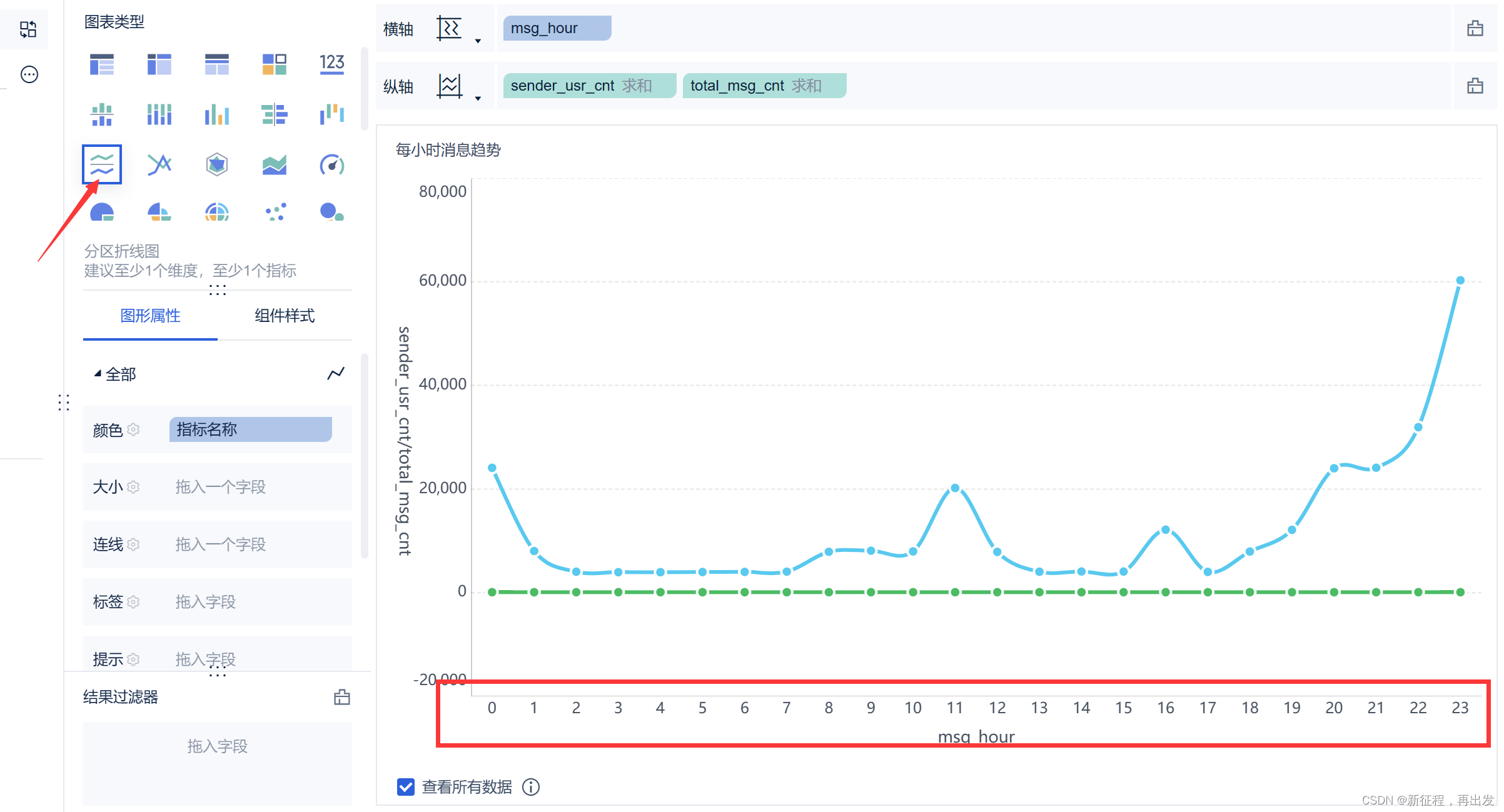Click the 60,000 y-axis label
The image size is (1504, 812).
point(443,281)
